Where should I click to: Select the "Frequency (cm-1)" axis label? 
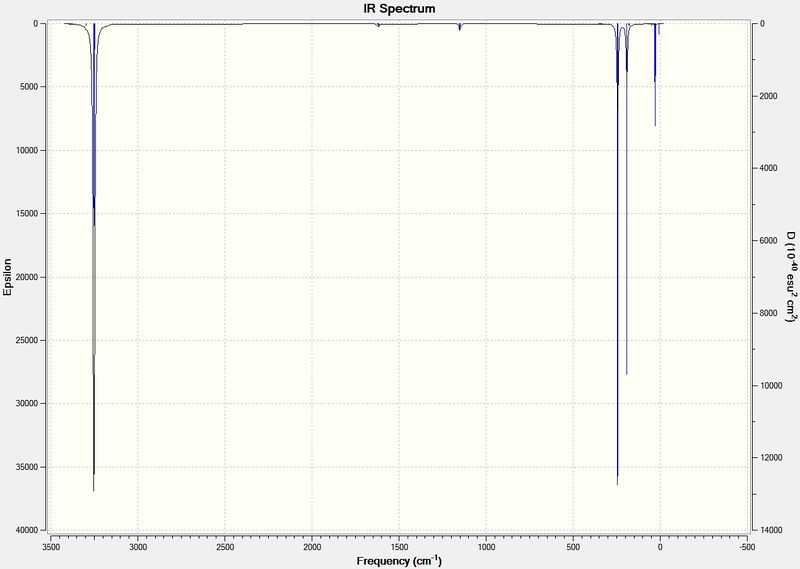(x=399, y=561)
